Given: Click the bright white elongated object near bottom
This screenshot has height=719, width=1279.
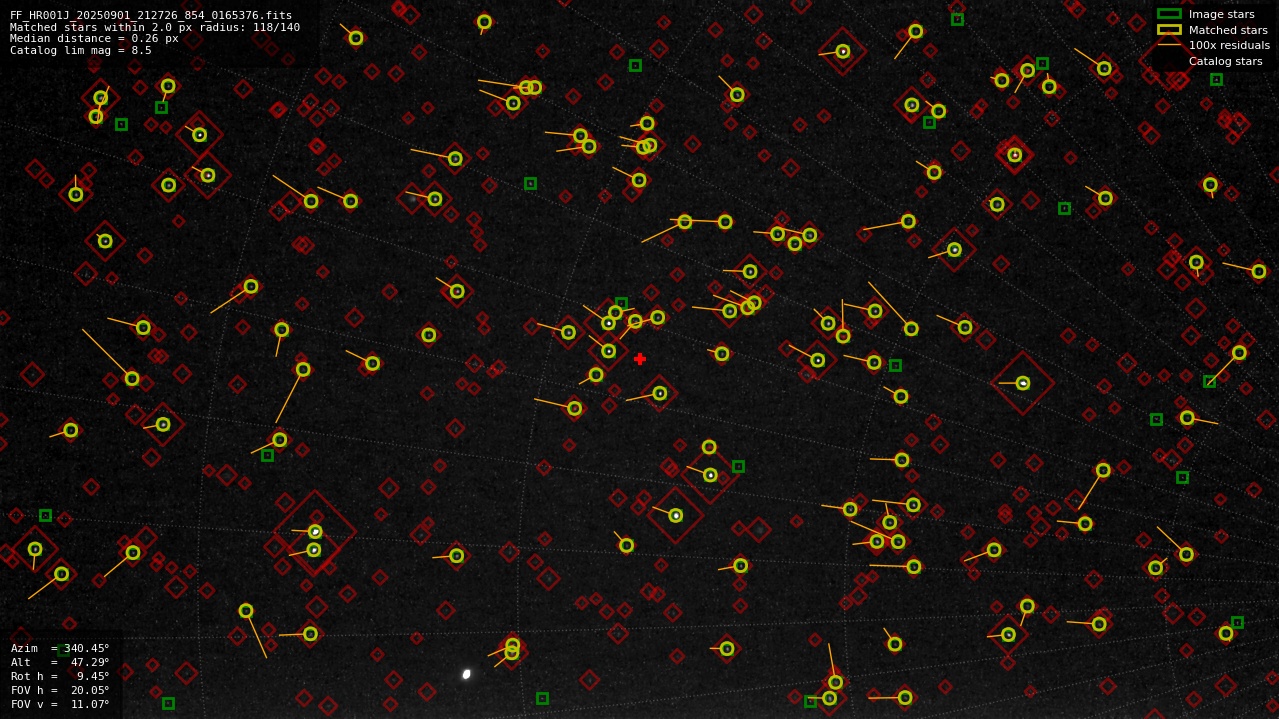Looking at the screenshot, I should [x=466, y=674].
